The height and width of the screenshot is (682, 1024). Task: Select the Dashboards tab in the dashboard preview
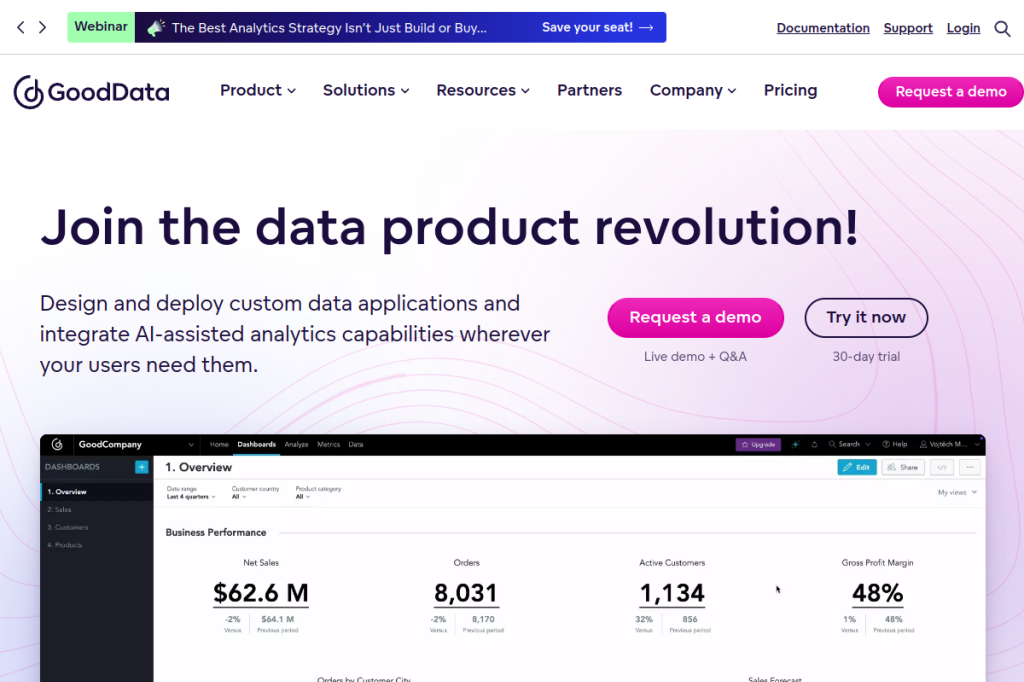pyautogui.click(x=257, y=444)
